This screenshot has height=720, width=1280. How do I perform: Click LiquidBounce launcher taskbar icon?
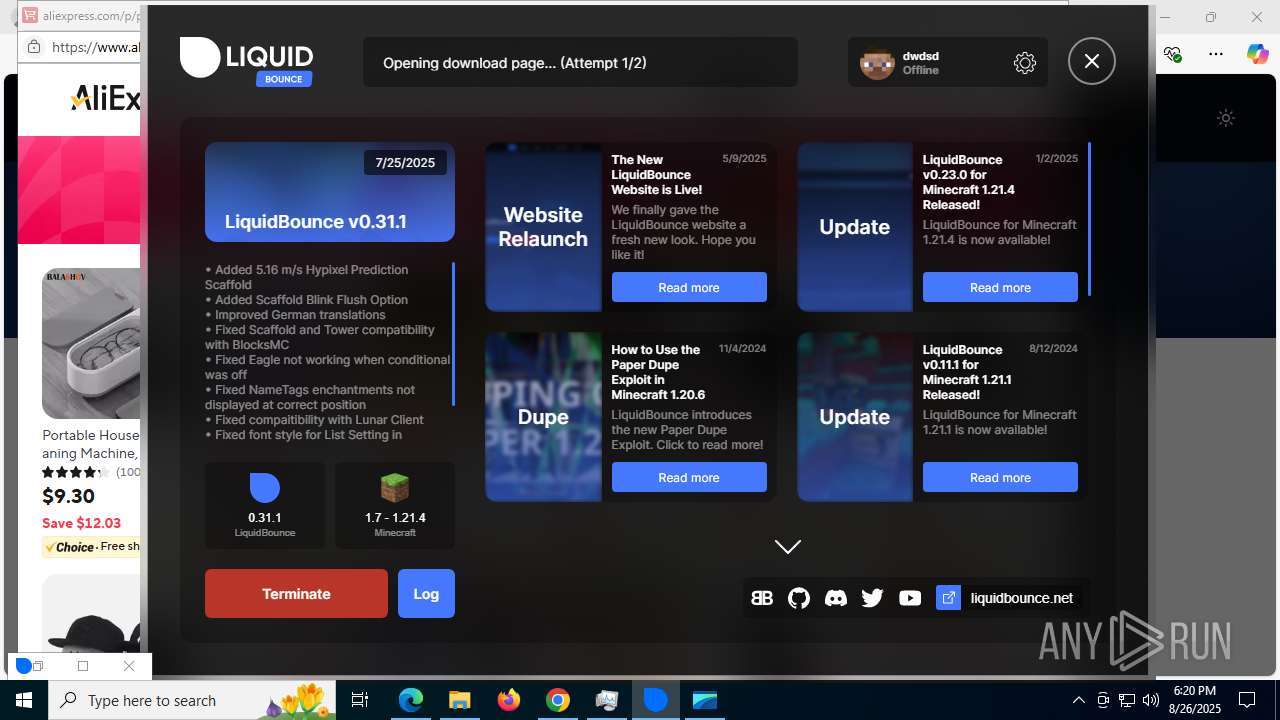click(655, 700)
